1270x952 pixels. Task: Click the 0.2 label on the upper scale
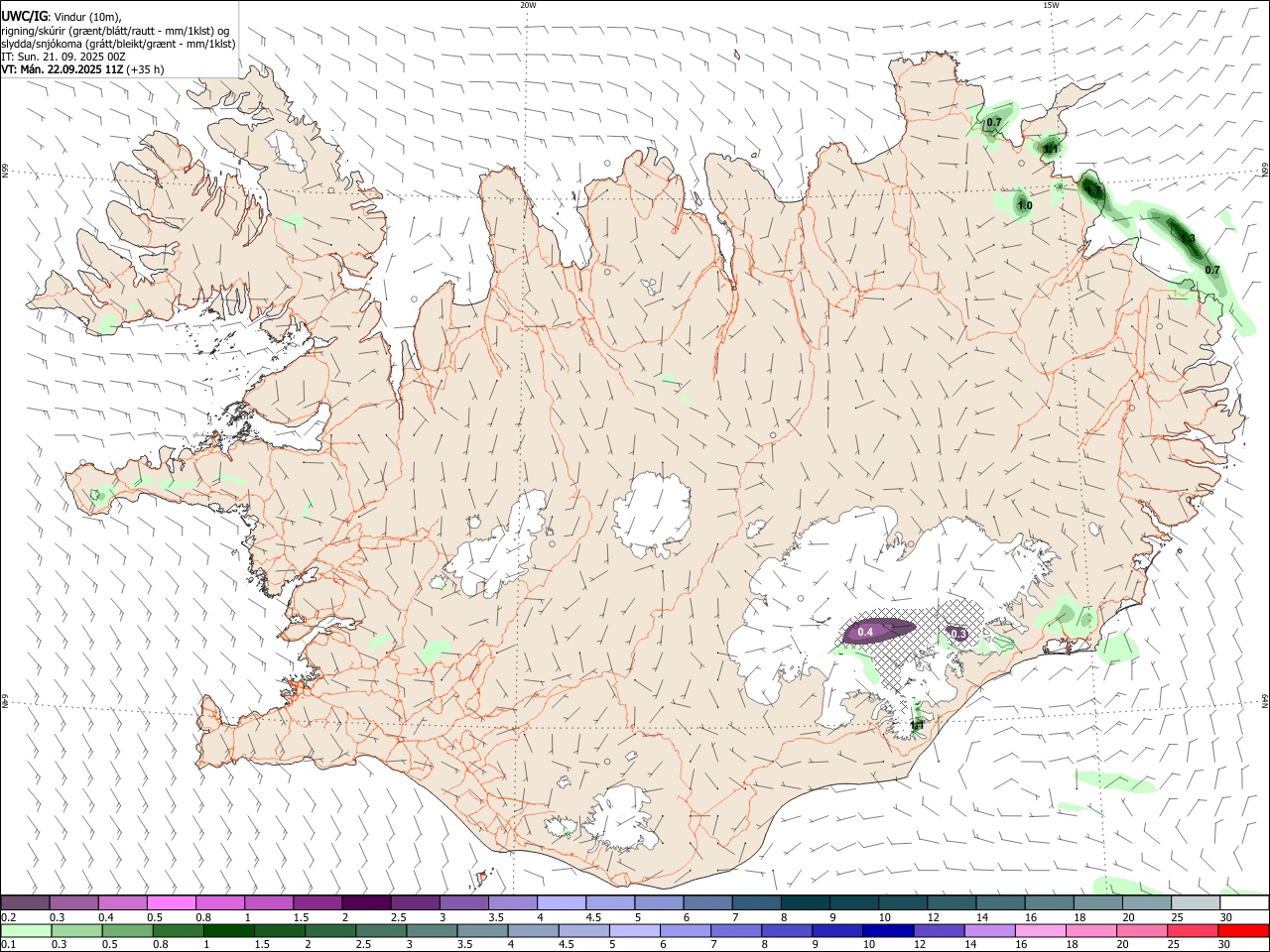(9, 917)
